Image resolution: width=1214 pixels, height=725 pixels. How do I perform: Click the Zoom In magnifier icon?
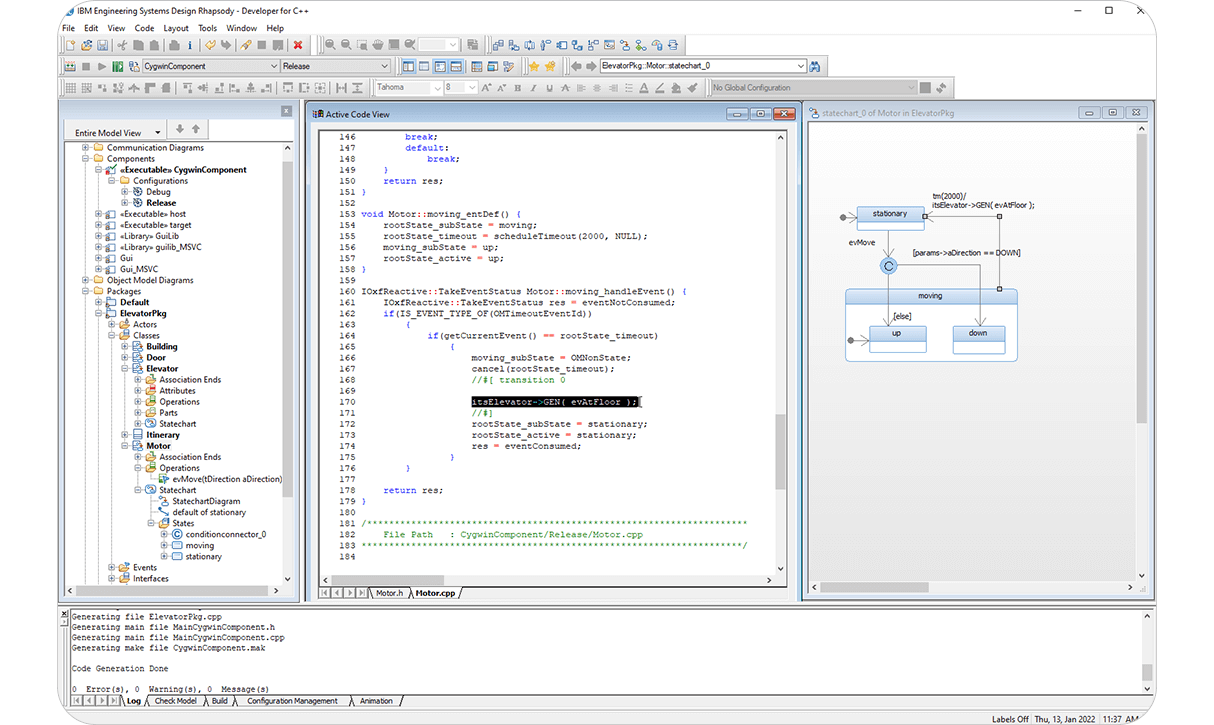tap(330, 45)
